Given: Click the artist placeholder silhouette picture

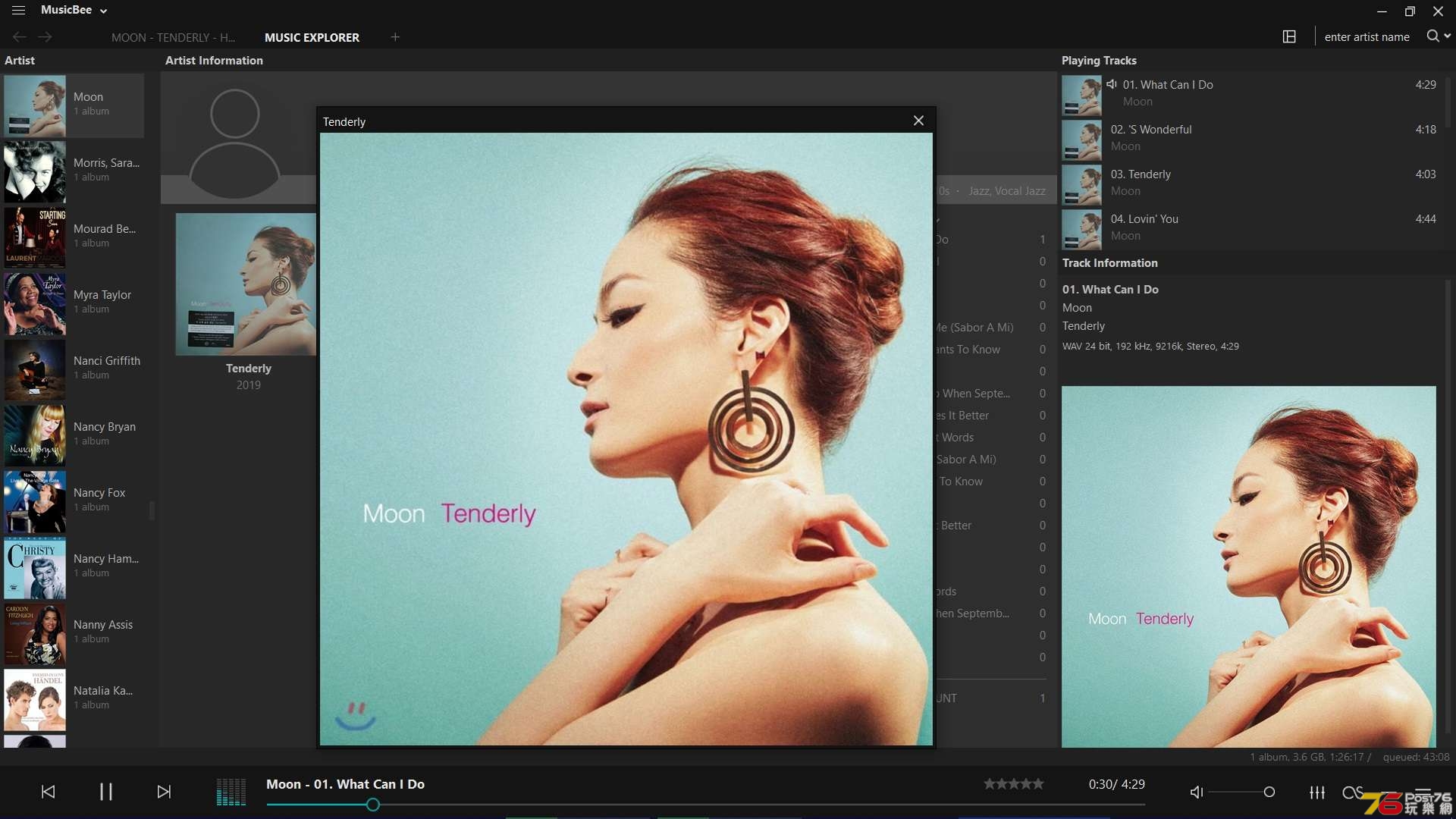Looking at the screenshot, I should 234,144.
